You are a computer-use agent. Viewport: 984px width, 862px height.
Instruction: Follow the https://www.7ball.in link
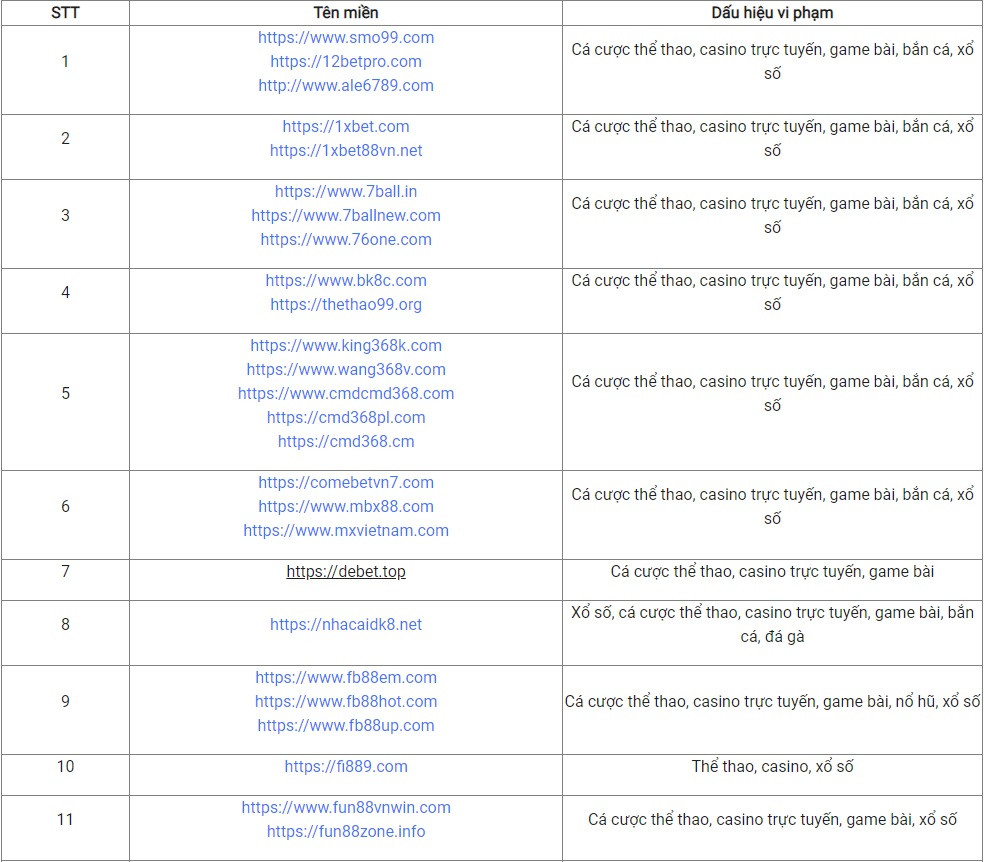[x=346, y=192]
